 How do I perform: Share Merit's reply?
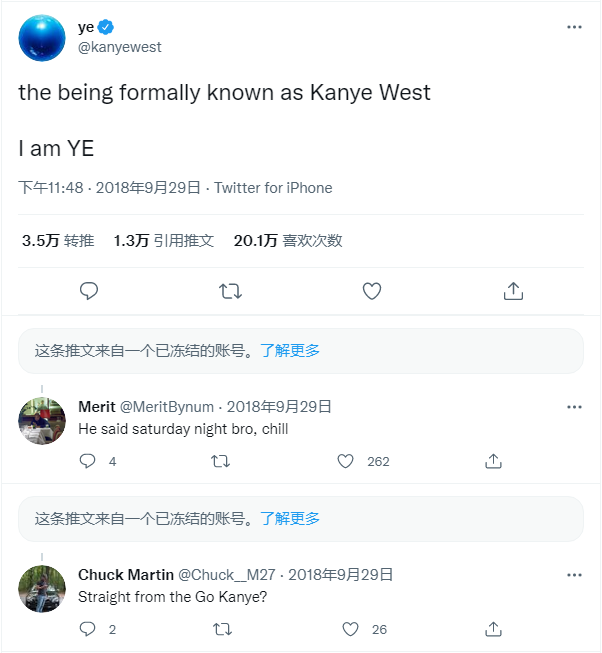point(493,461)
